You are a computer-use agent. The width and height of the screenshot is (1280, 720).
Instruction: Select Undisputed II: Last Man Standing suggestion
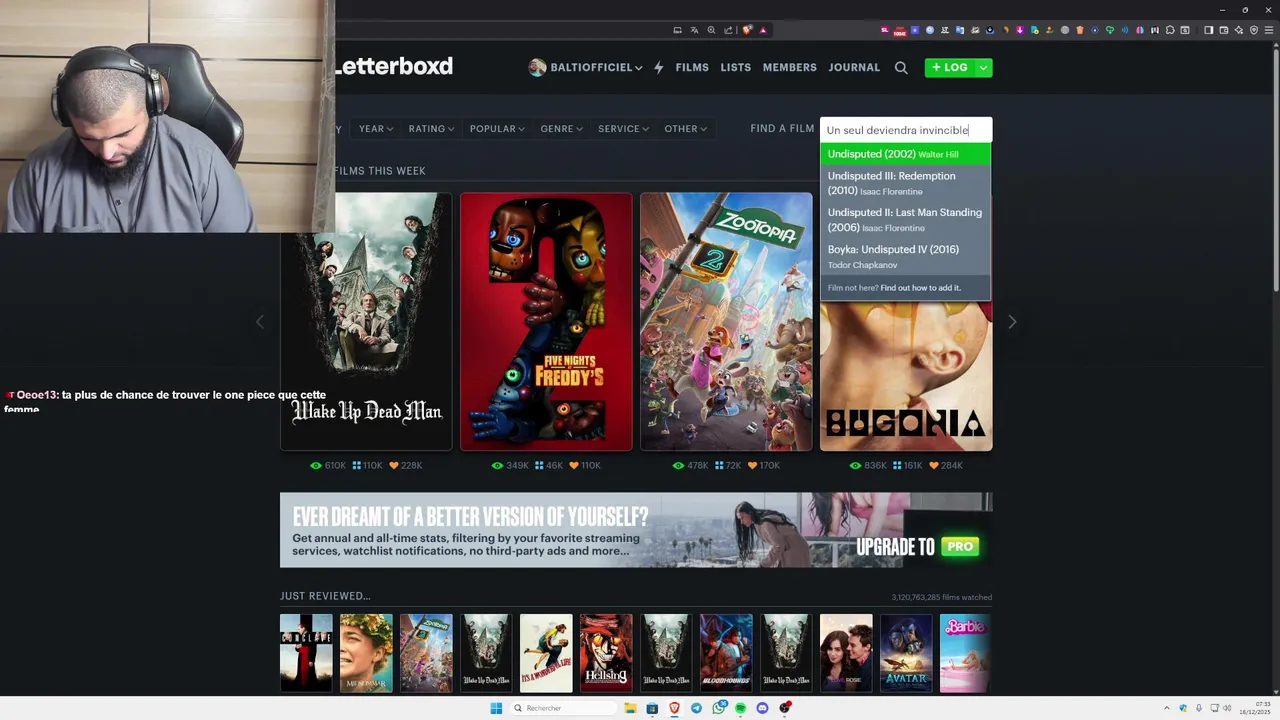coord(905,220)
